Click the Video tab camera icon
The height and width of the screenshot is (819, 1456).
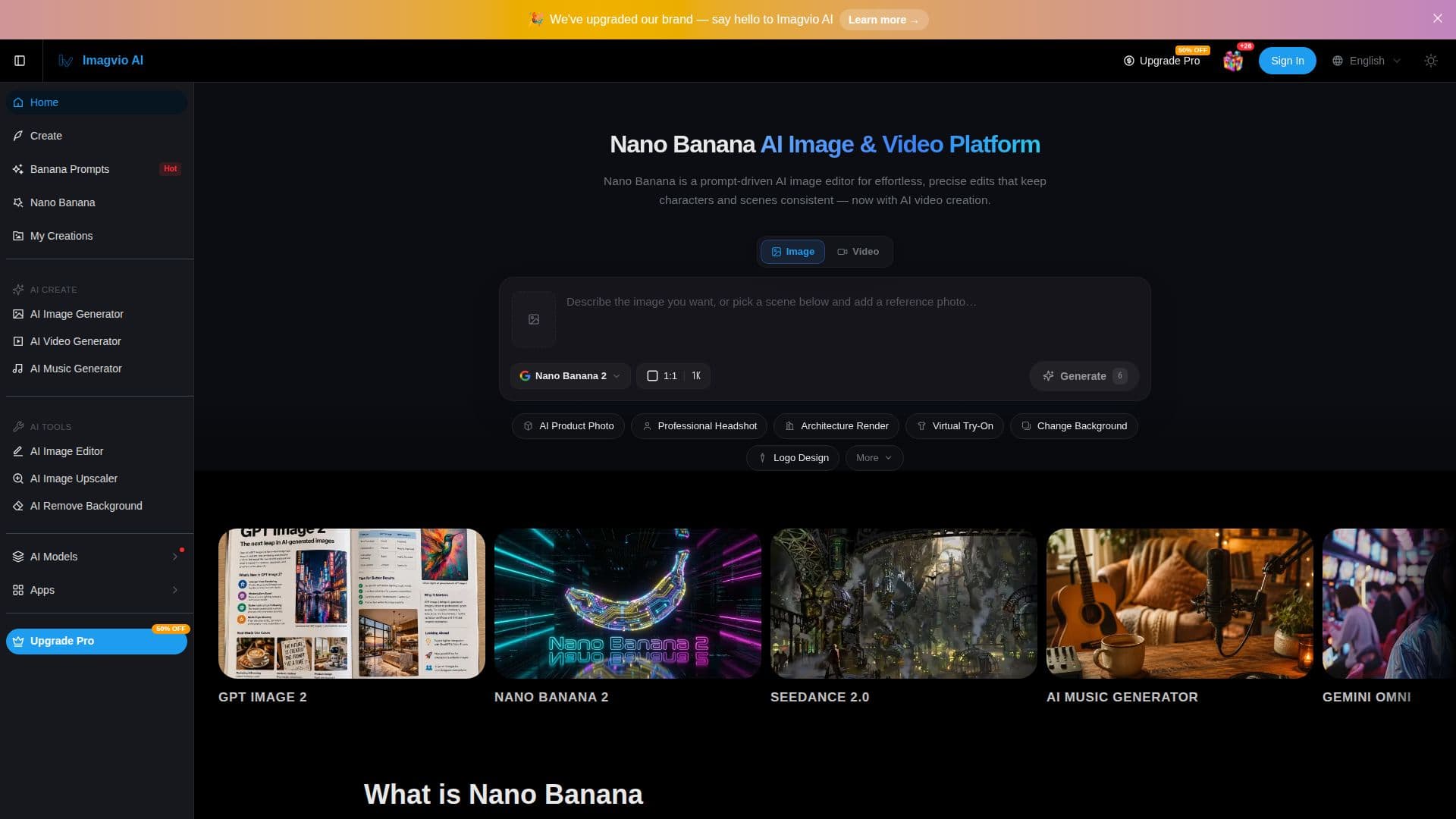point(842,252)
